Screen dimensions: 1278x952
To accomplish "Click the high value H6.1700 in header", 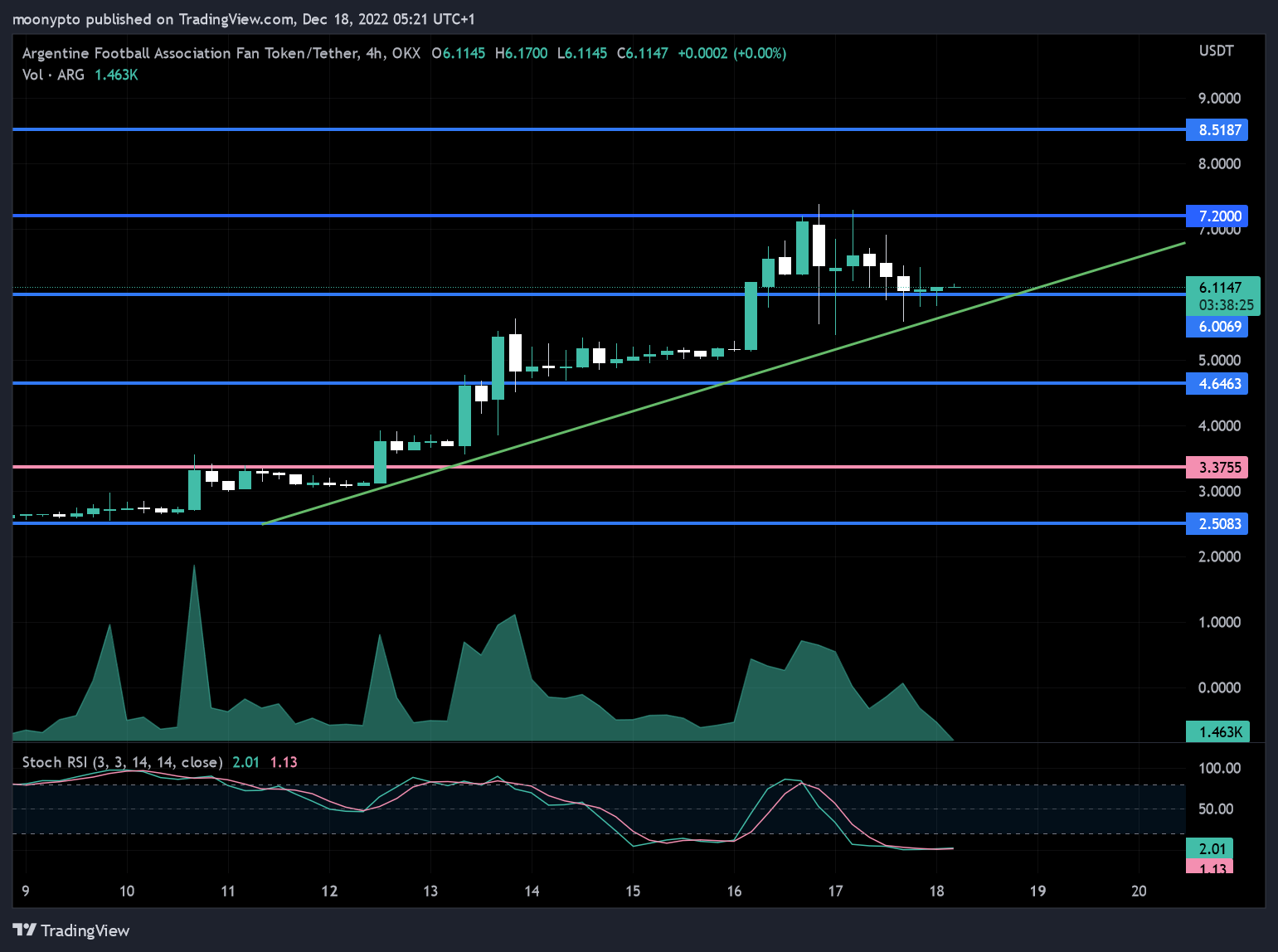I will (521, 53).
